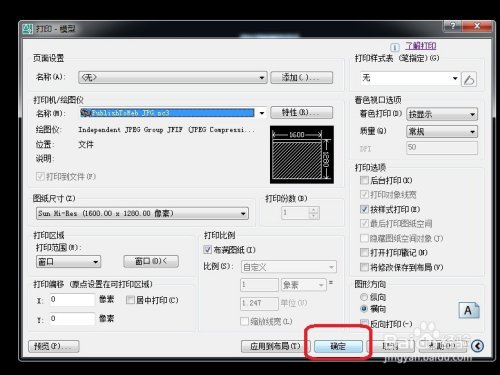500x375 pixels.
Task: Click the 取消 cancel button
Action: (x=390, y=346)
